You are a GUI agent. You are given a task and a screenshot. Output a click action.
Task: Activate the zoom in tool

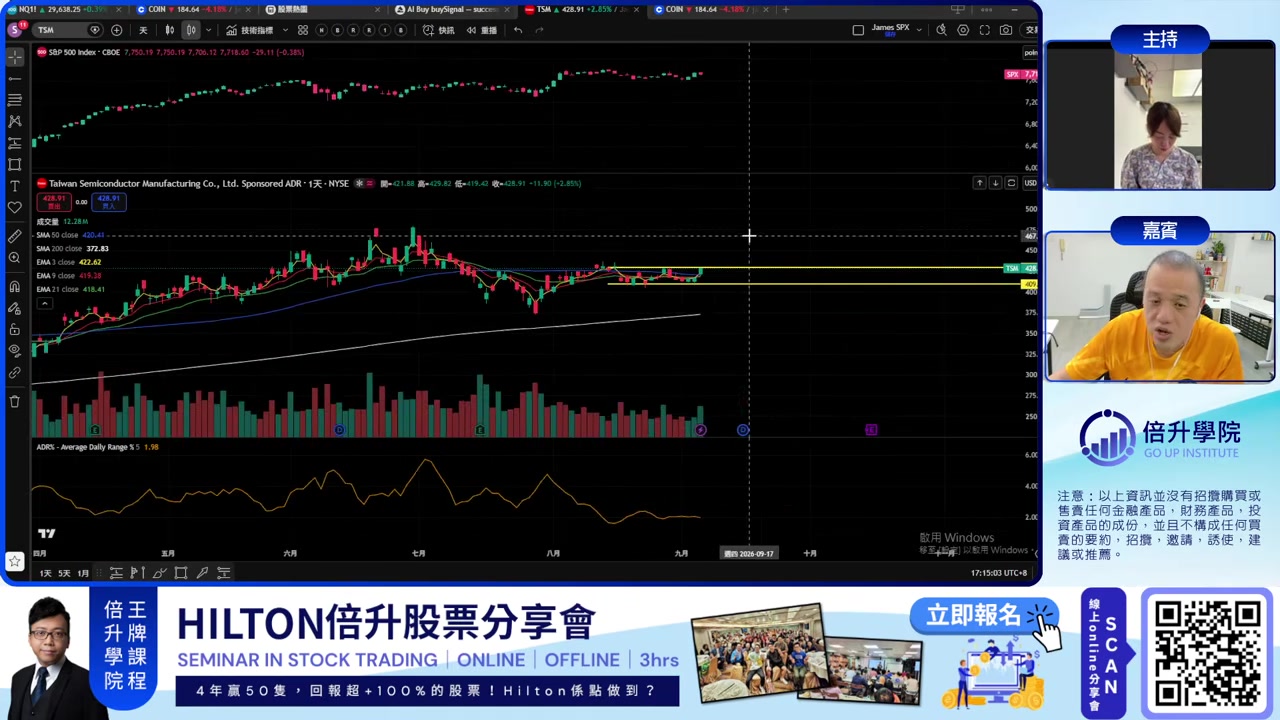(15, 258)
